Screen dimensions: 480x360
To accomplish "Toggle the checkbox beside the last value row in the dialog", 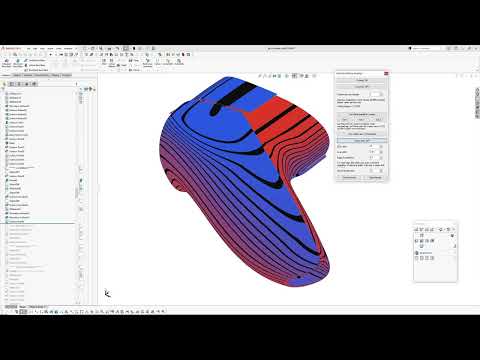I will pos(381,171).
